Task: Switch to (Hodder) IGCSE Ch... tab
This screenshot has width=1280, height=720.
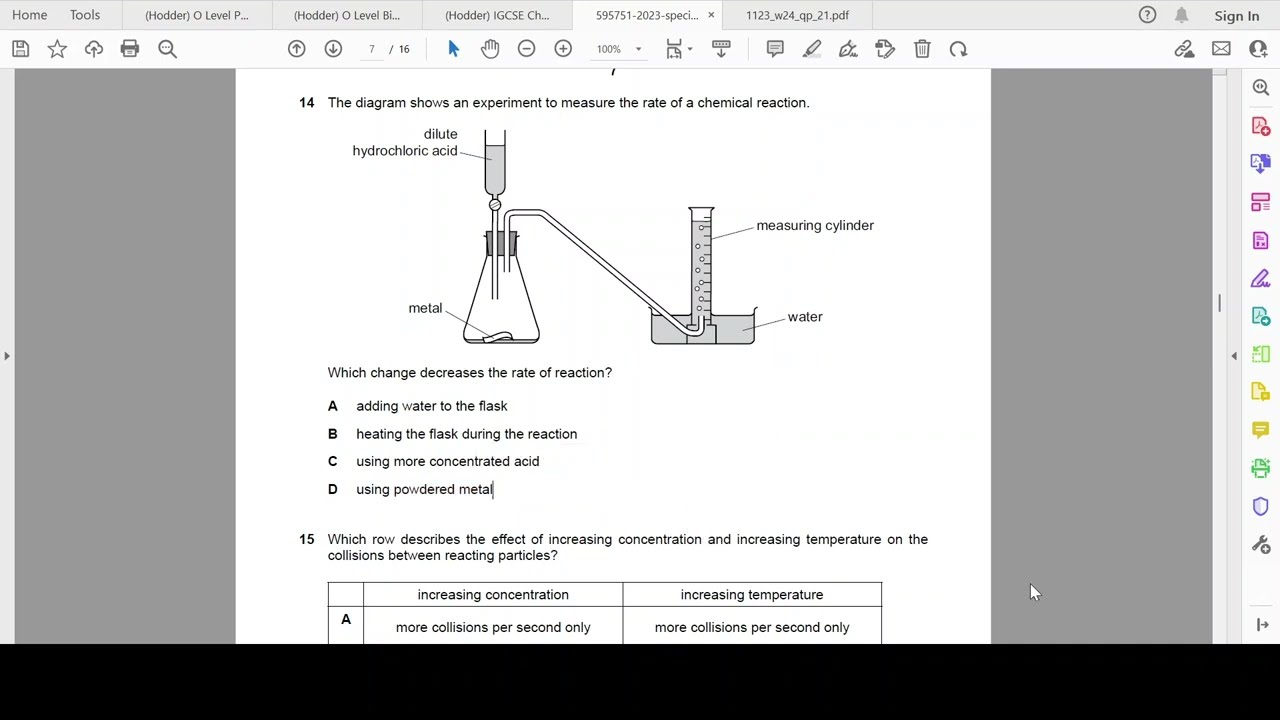Action: point(497,15)
